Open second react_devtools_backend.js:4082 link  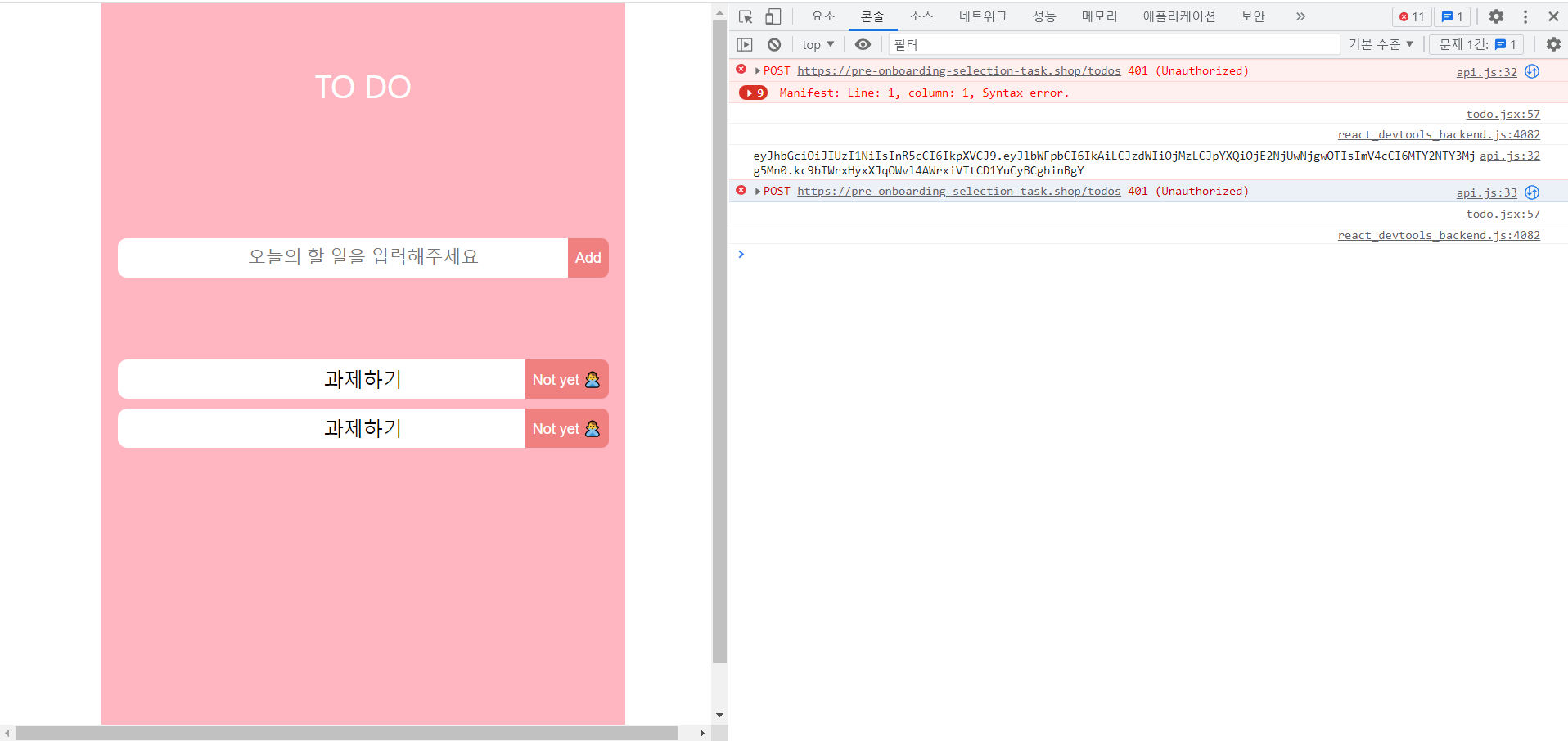(1439, 235)
